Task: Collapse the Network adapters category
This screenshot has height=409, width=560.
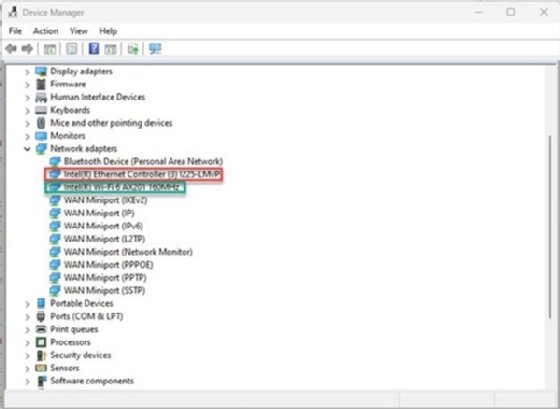Action: tap(28, 149)
